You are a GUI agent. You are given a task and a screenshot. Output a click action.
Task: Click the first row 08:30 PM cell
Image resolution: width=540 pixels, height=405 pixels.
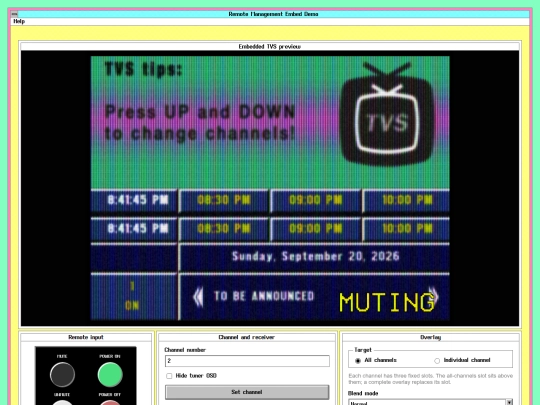(x=224, y=200)
